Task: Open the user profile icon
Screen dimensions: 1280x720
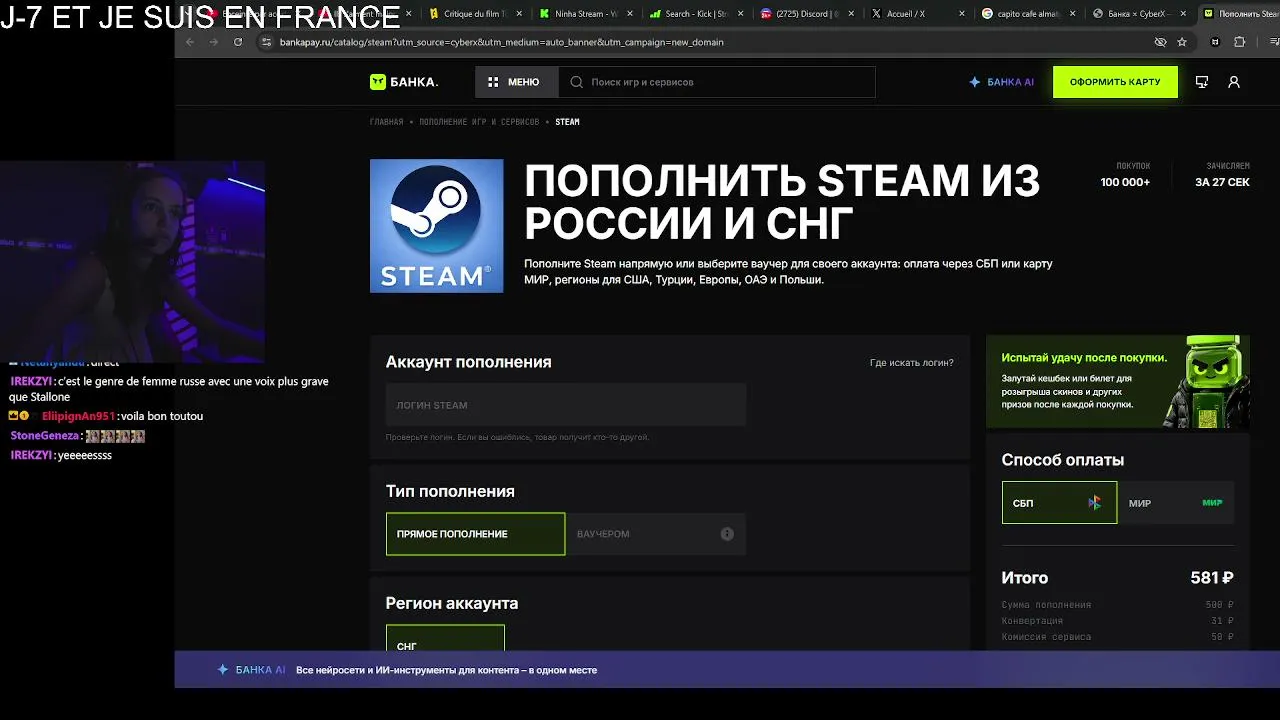Action: [x=1234, y=82]
